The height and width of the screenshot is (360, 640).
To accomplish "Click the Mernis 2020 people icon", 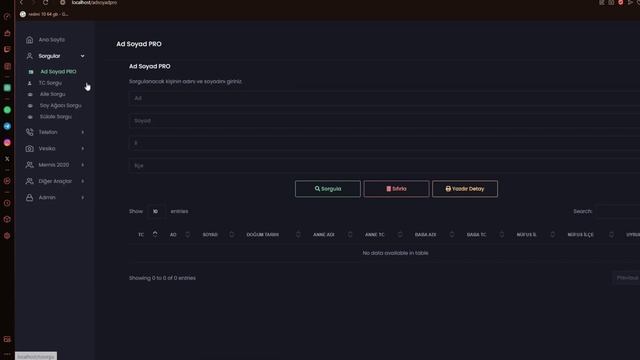I will coord(29,165).
